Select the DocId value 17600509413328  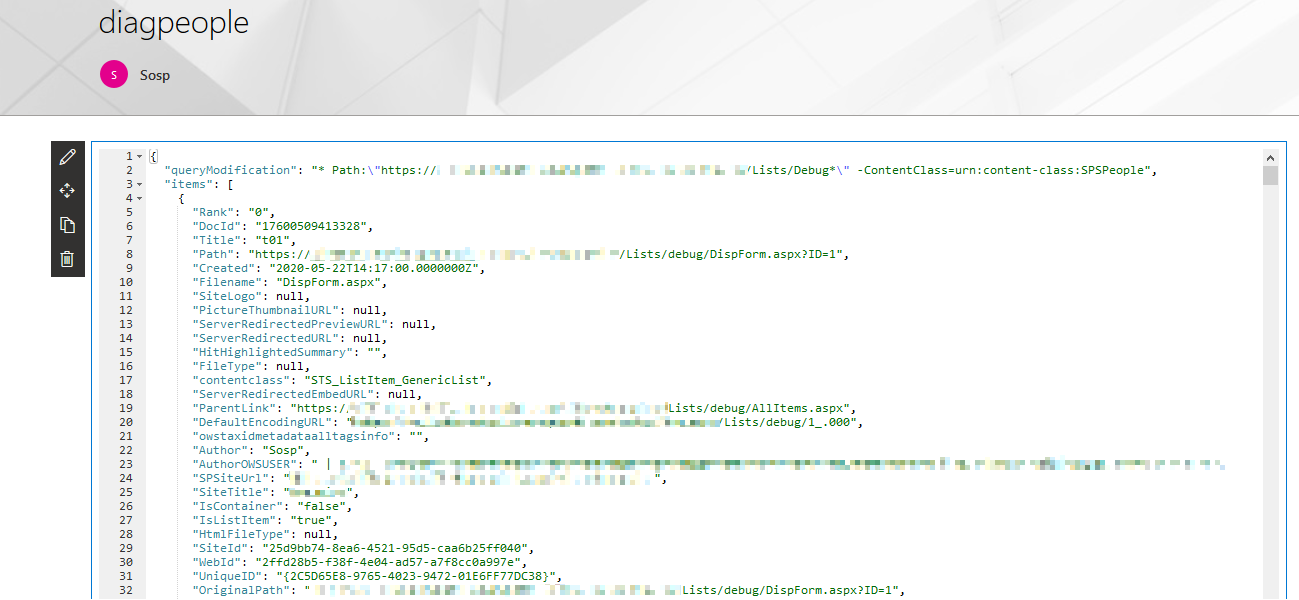point(313,226)
